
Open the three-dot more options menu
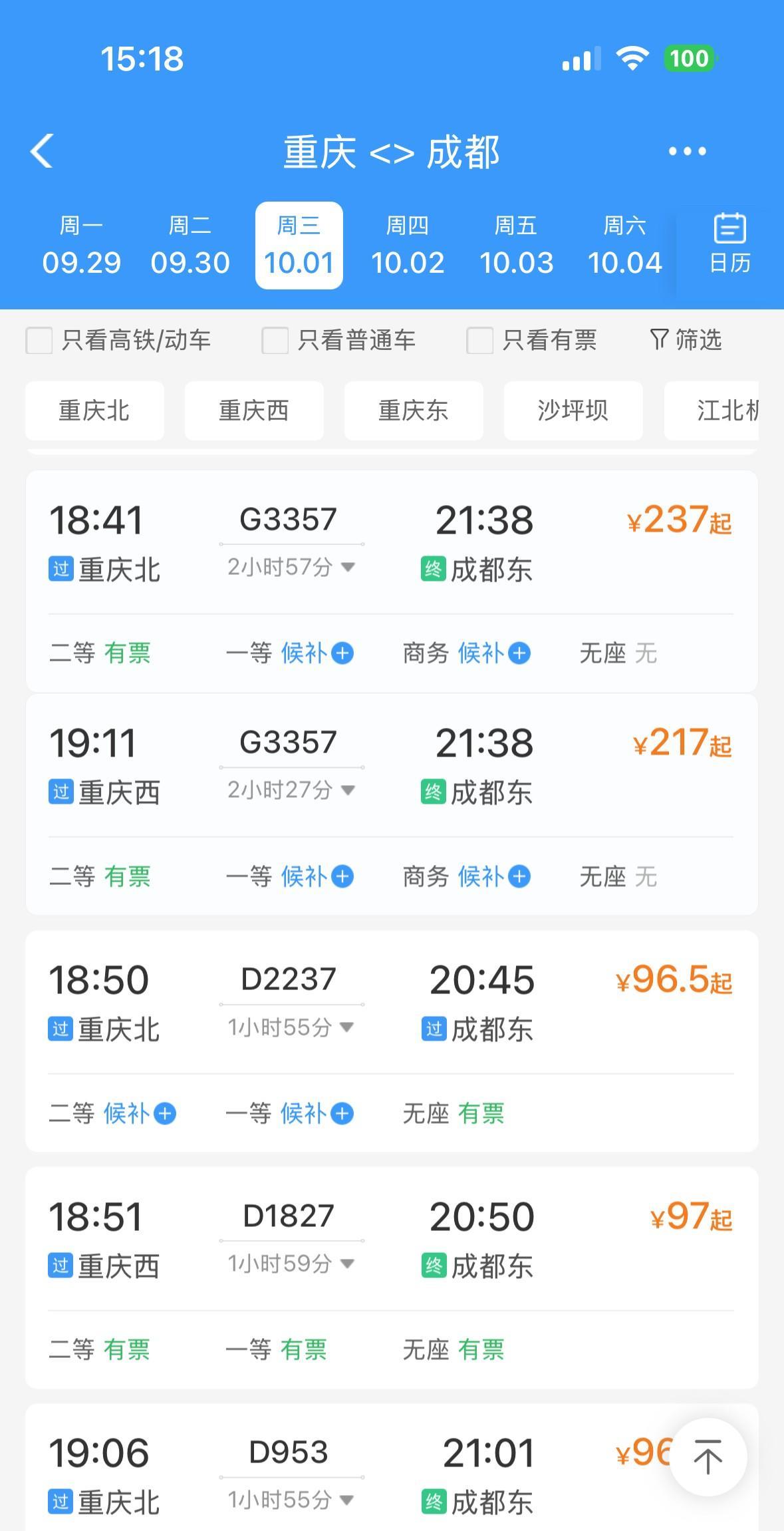(687, 152)
